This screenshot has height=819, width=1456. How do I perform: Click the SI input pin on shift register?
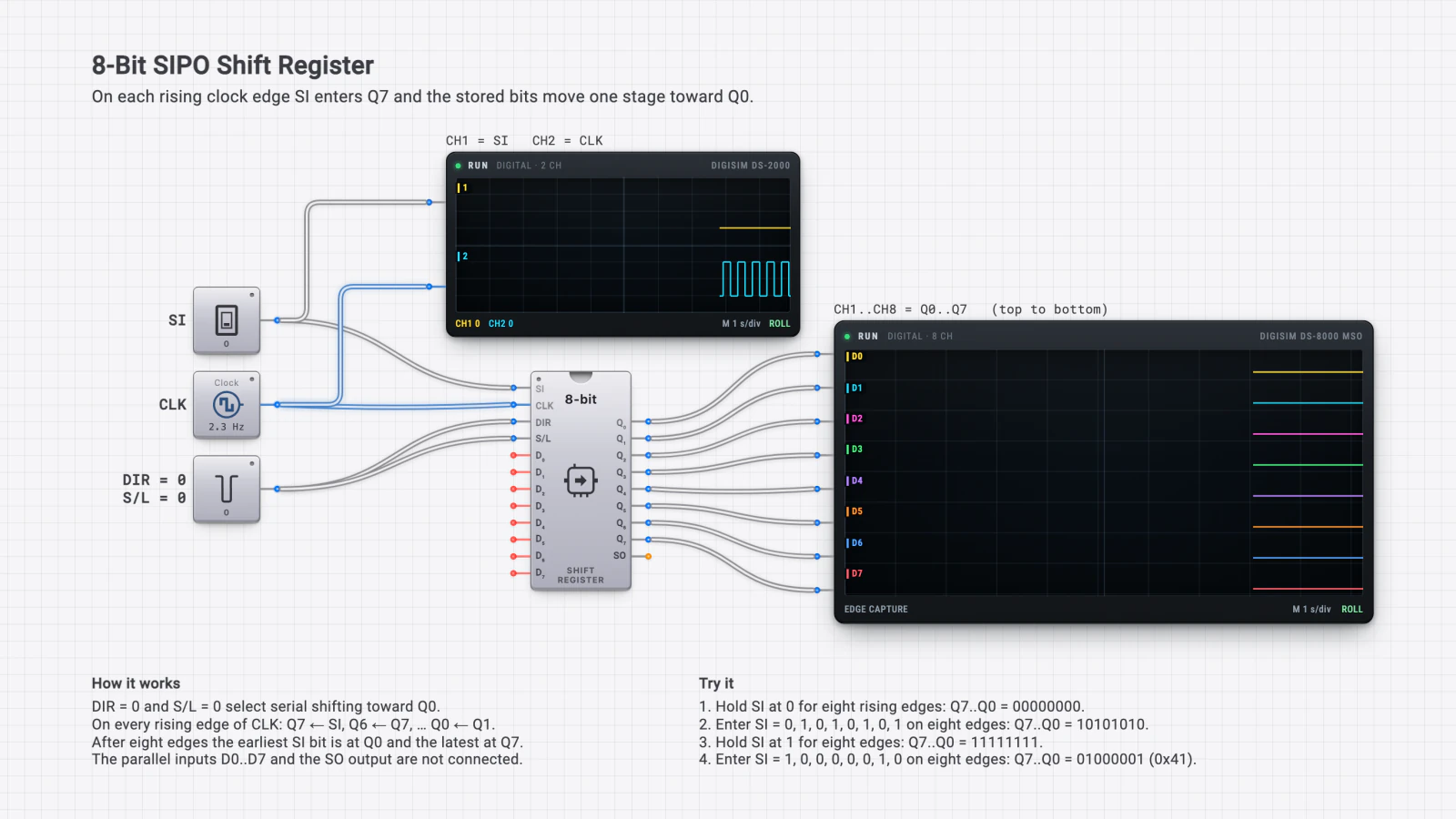coord(514,389)
